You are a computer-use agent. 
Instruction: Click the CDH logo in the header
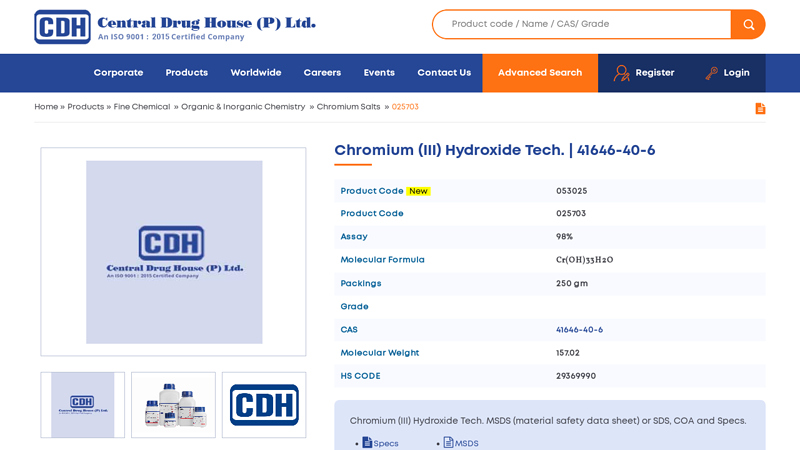tap(62, 27)
